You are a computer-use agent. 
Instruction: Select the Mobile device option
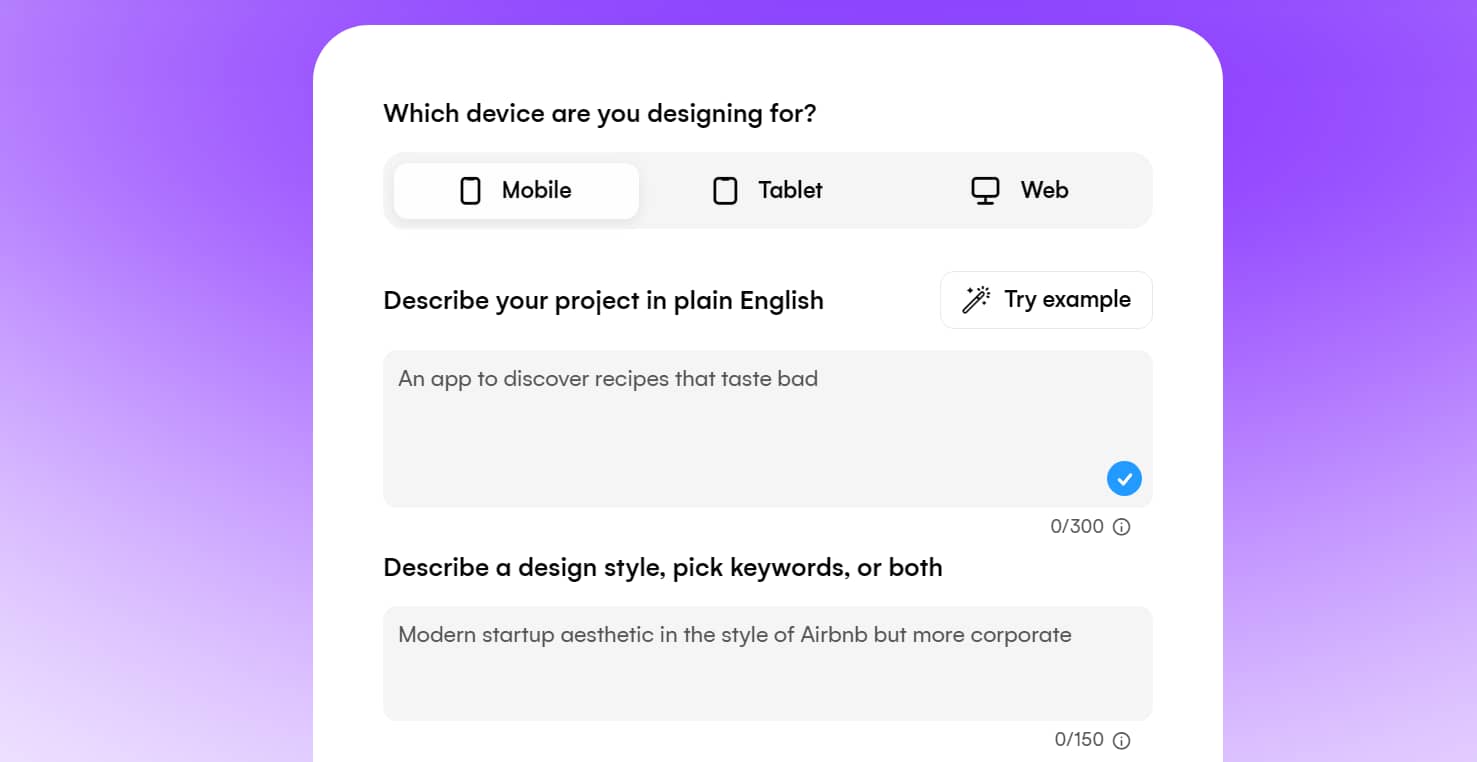coord(516,190)
